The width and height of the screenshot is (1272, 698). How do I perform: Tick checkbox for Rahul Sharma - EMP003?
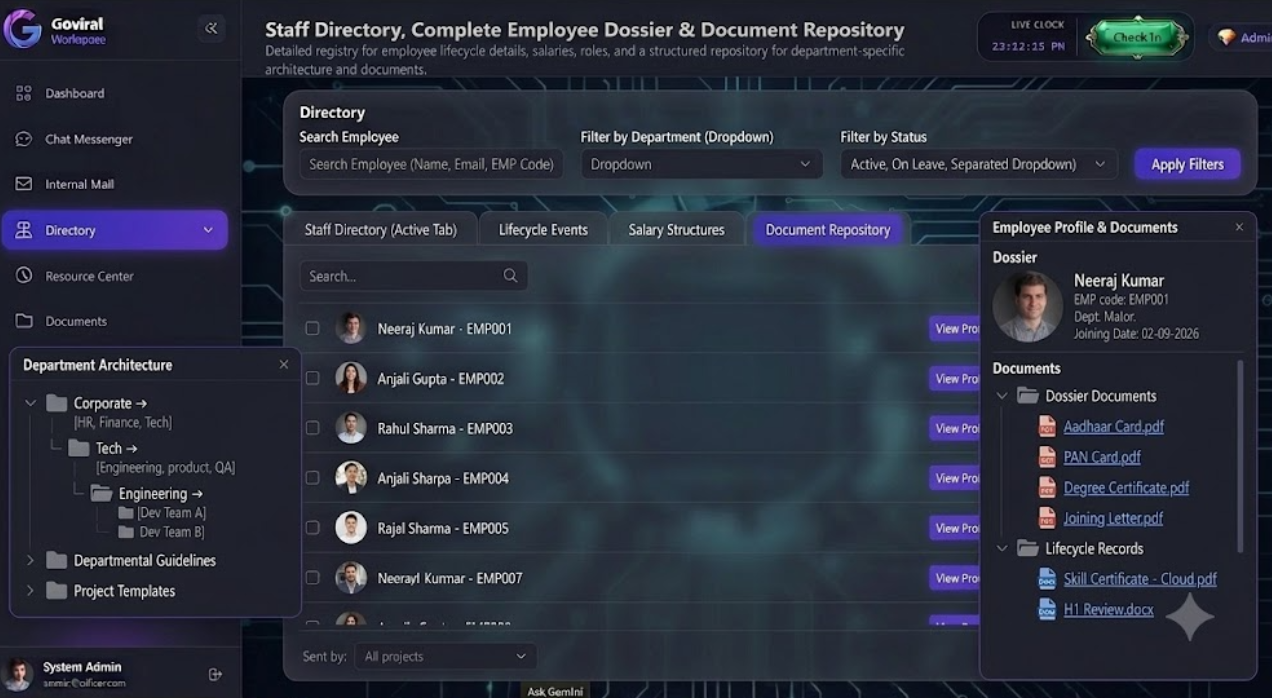(x=313, y=428)
